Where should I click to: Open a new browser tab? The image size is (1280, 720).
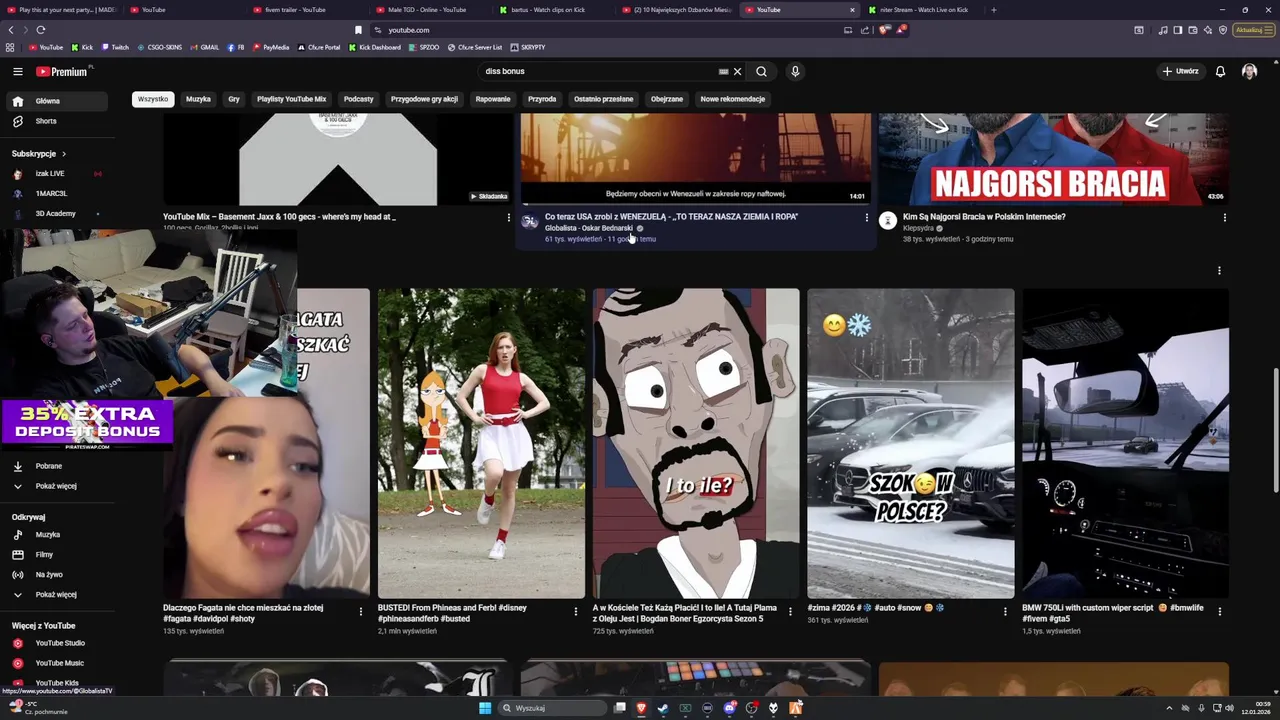(x=993, y=10)
